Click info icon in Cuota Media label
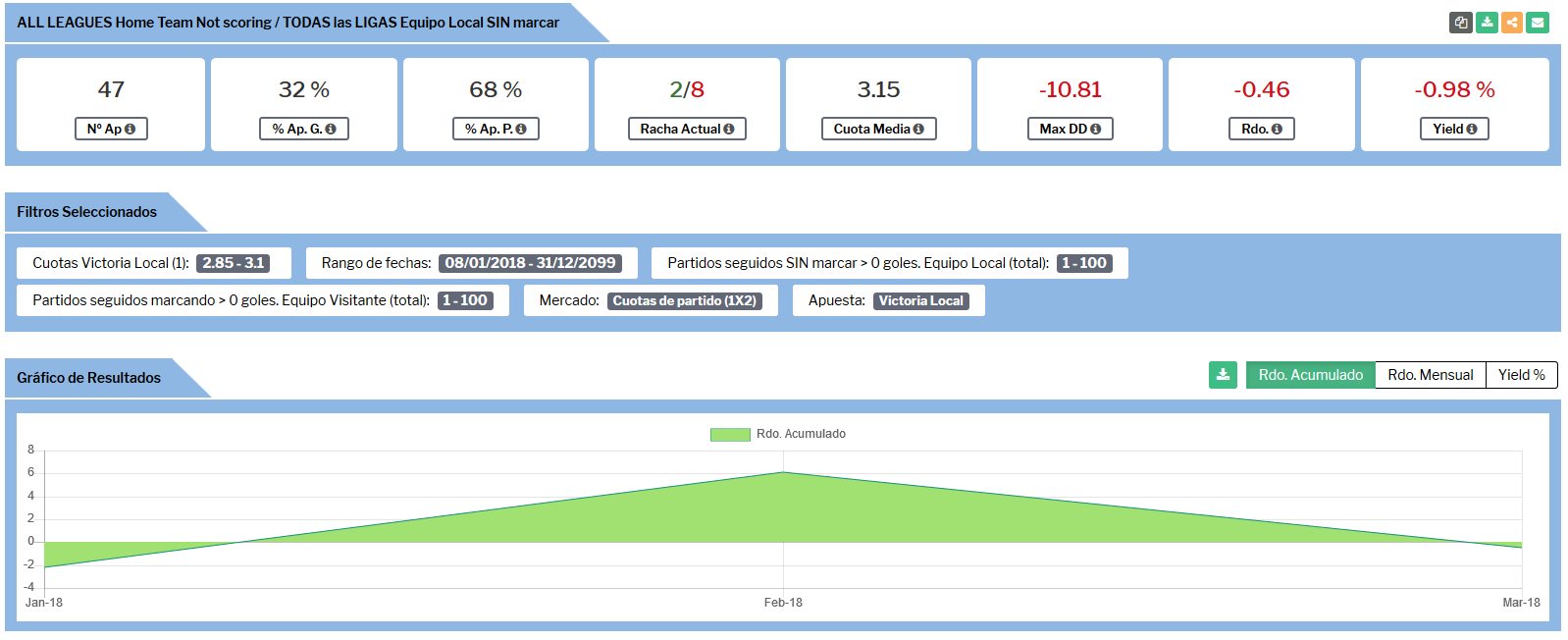The height and width of the screenshot is (640, 1568). [918, 129]
